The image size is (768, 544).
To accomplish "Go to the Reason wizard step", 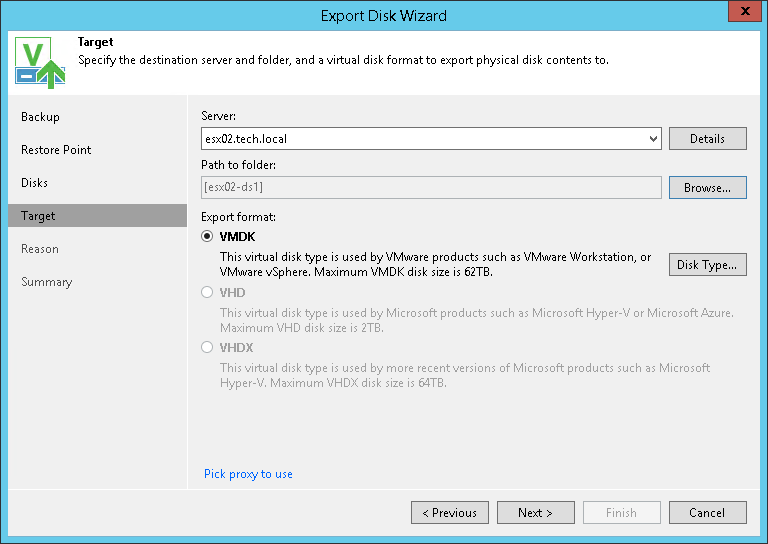I will [40, 249].
